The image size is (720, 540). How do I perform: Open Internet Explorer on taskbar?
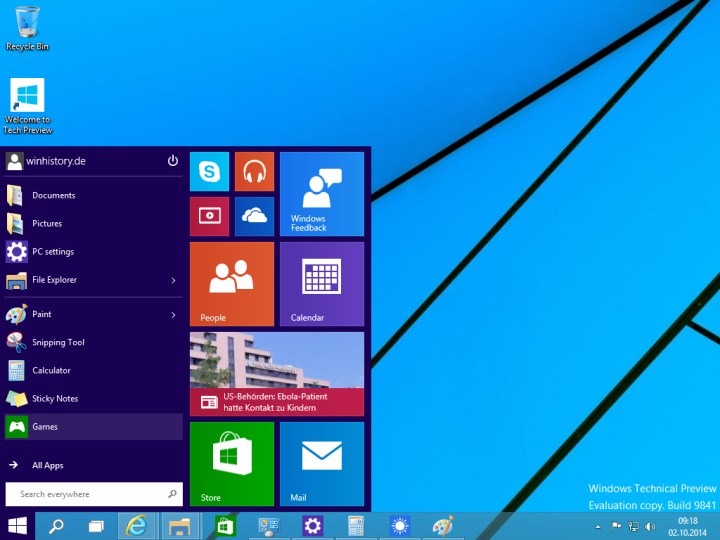(x=137, y=526)
